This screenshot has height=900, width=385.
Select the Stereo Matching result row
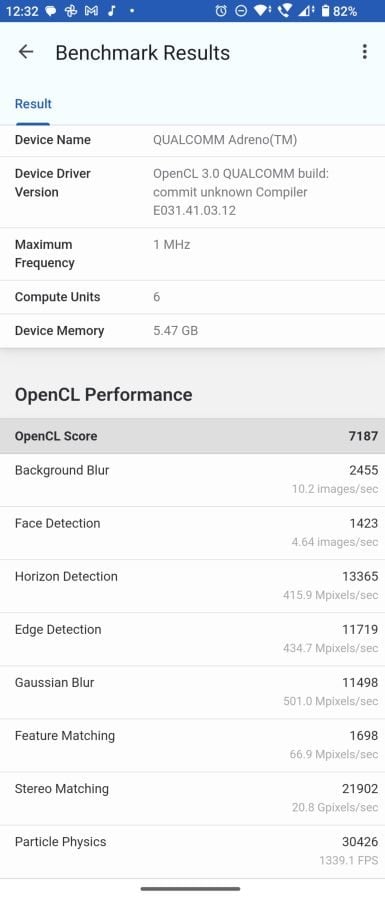coord(192,798)
